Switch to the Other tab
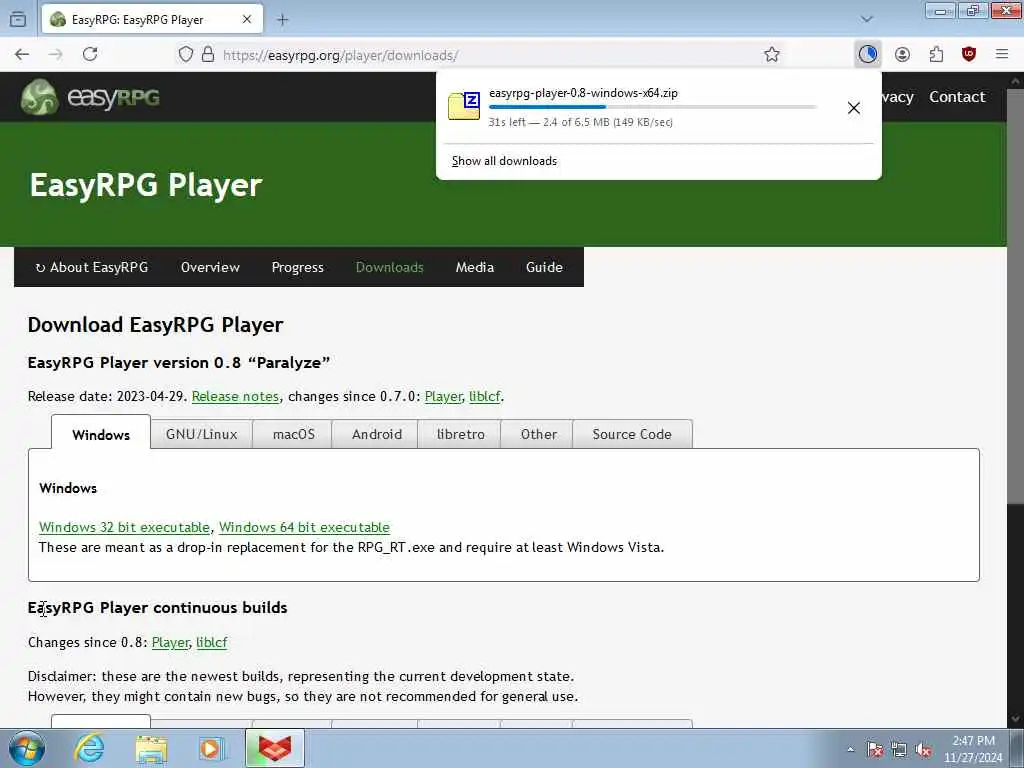The width and height of the screenshot is (1024, 768). coord(538,434)
